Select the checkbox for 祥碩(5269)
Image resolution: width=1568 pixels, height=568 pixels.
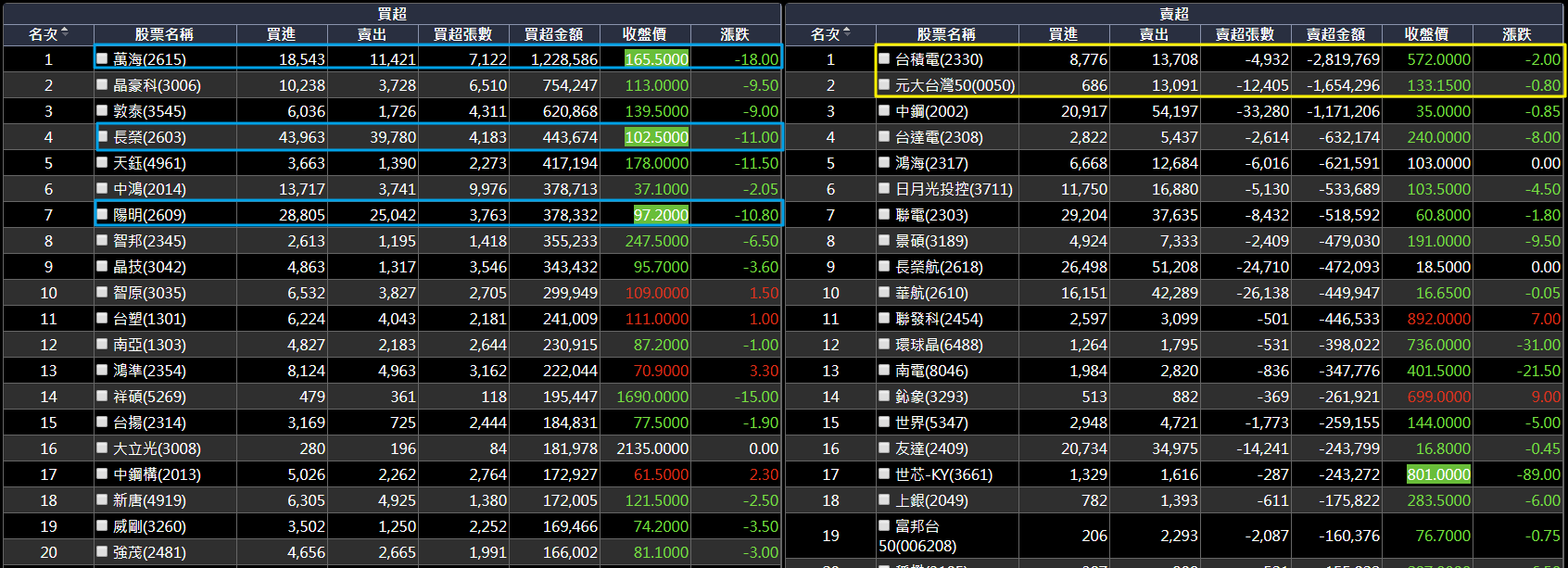tap(103, 396)
